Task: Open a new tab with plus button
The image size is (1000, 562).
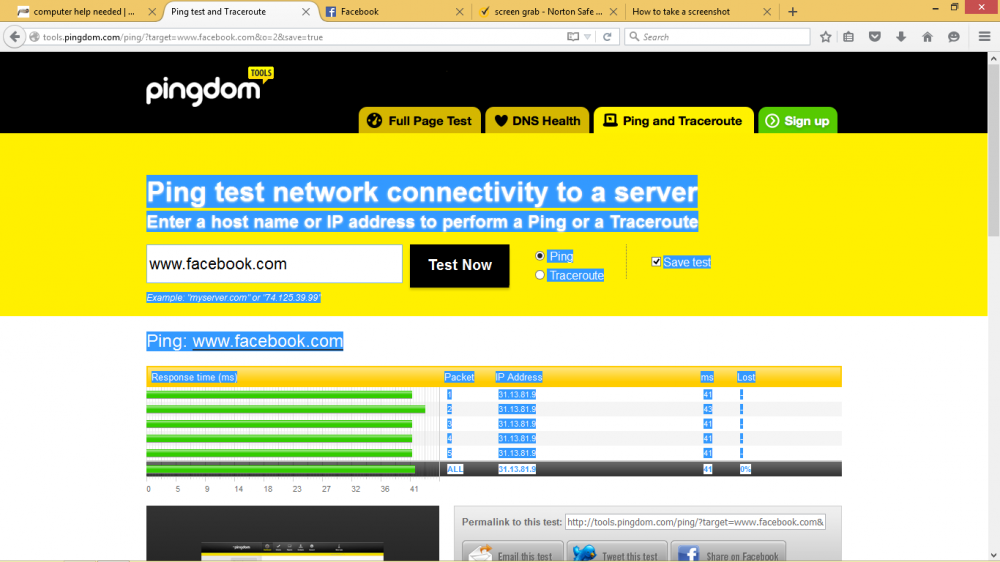Action: coord(793,11)
